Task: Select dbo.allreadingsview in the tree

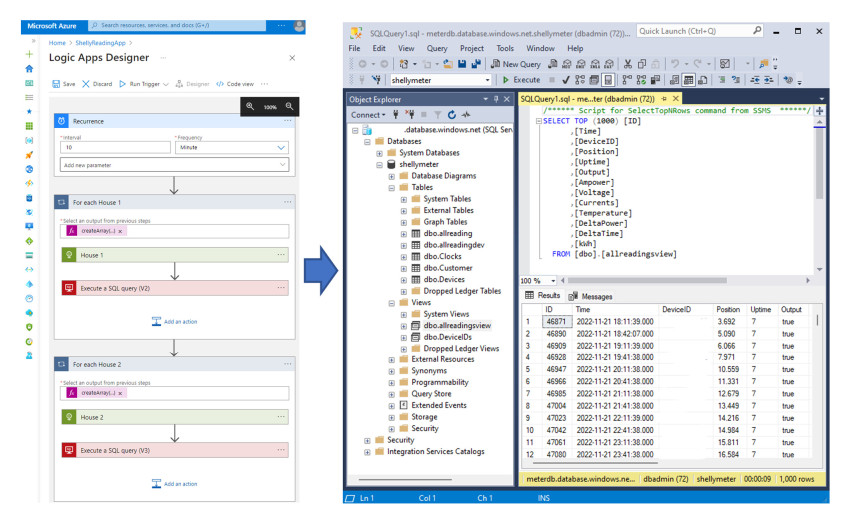Action: point(457,325)
